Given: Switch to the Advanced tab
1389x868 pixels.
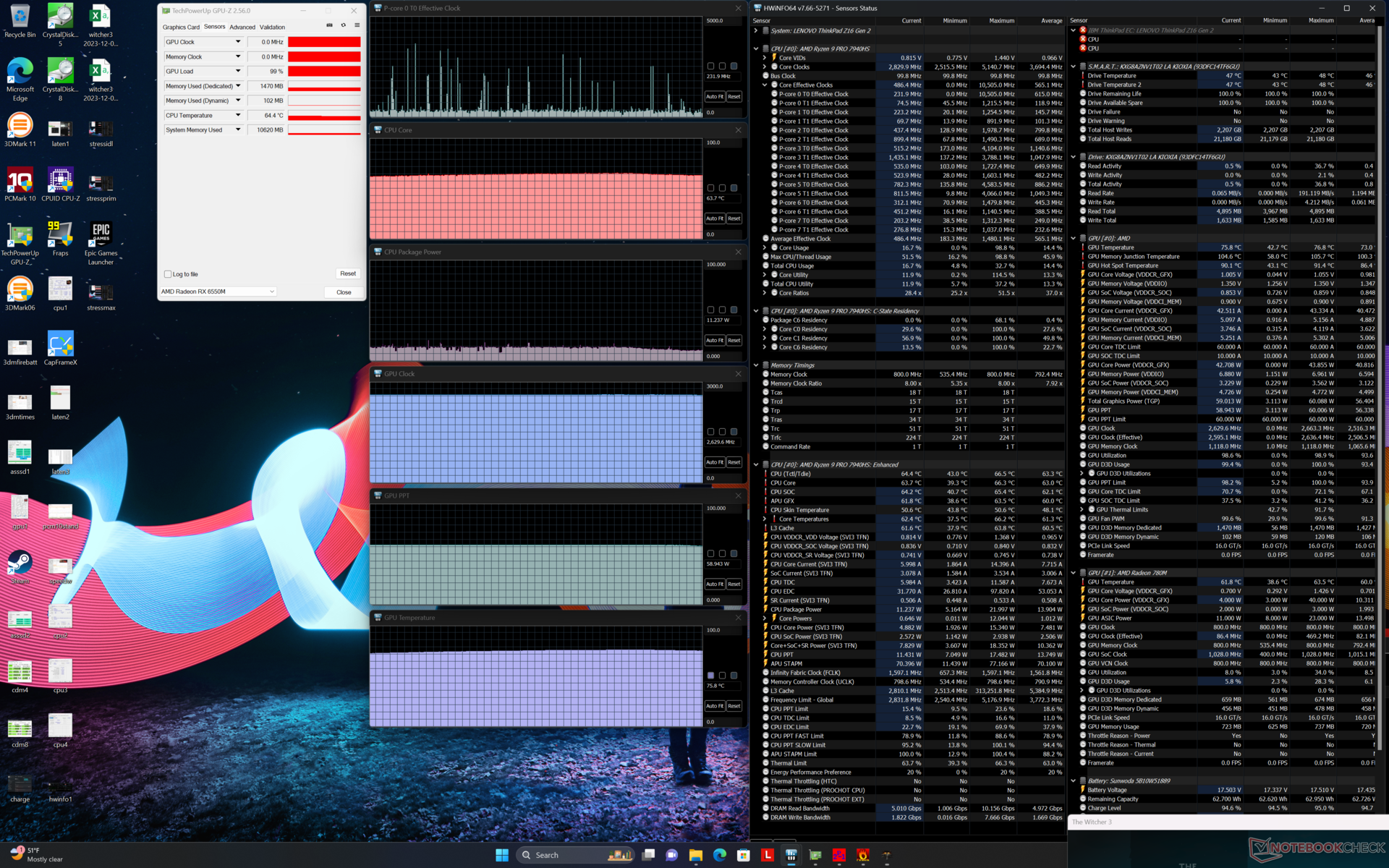Looking at the screenshot, I should [x=242, y=27].
